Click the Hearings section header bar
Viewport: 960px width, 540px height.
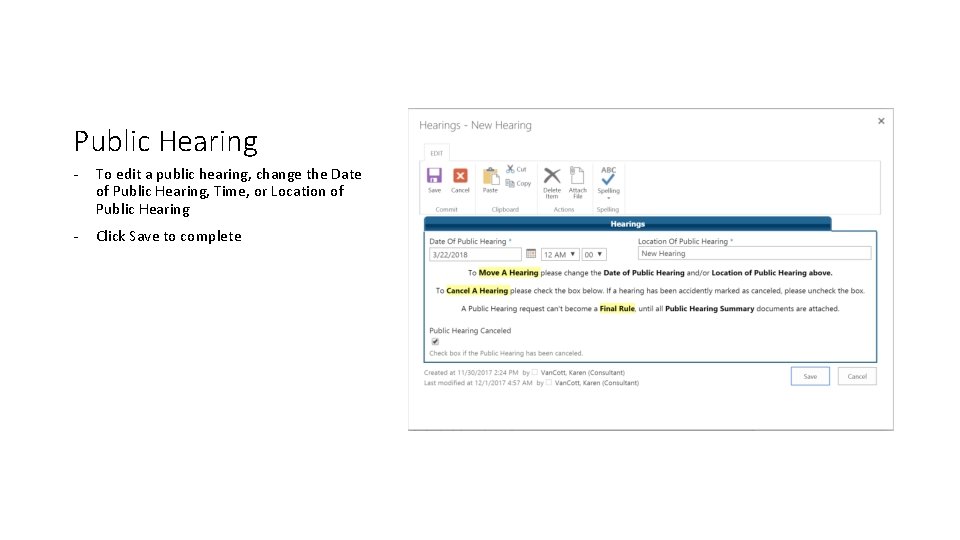628,224
